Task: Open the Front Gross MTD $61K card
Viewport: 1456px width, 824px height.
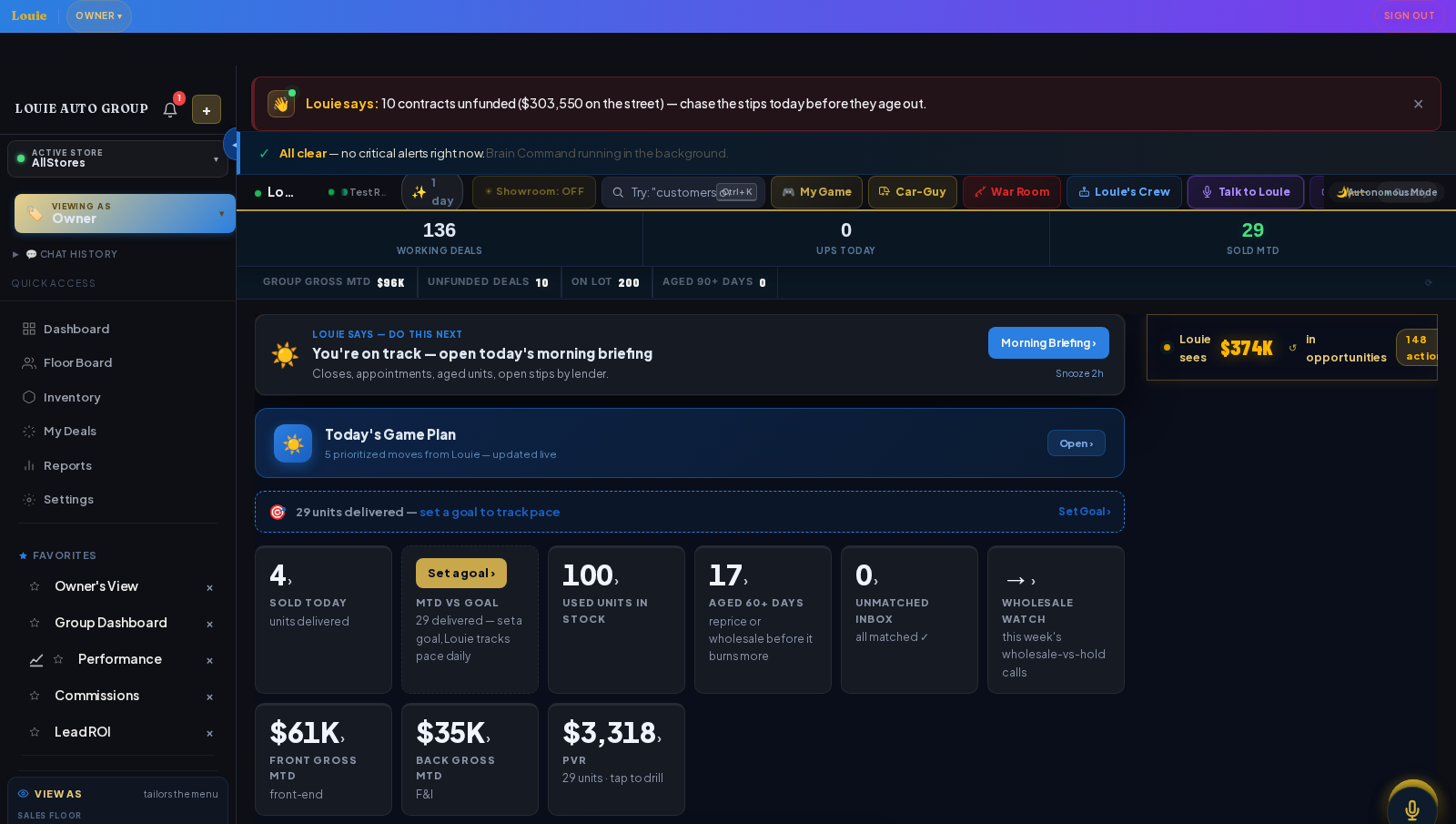Action: click(x=323, y=759)
